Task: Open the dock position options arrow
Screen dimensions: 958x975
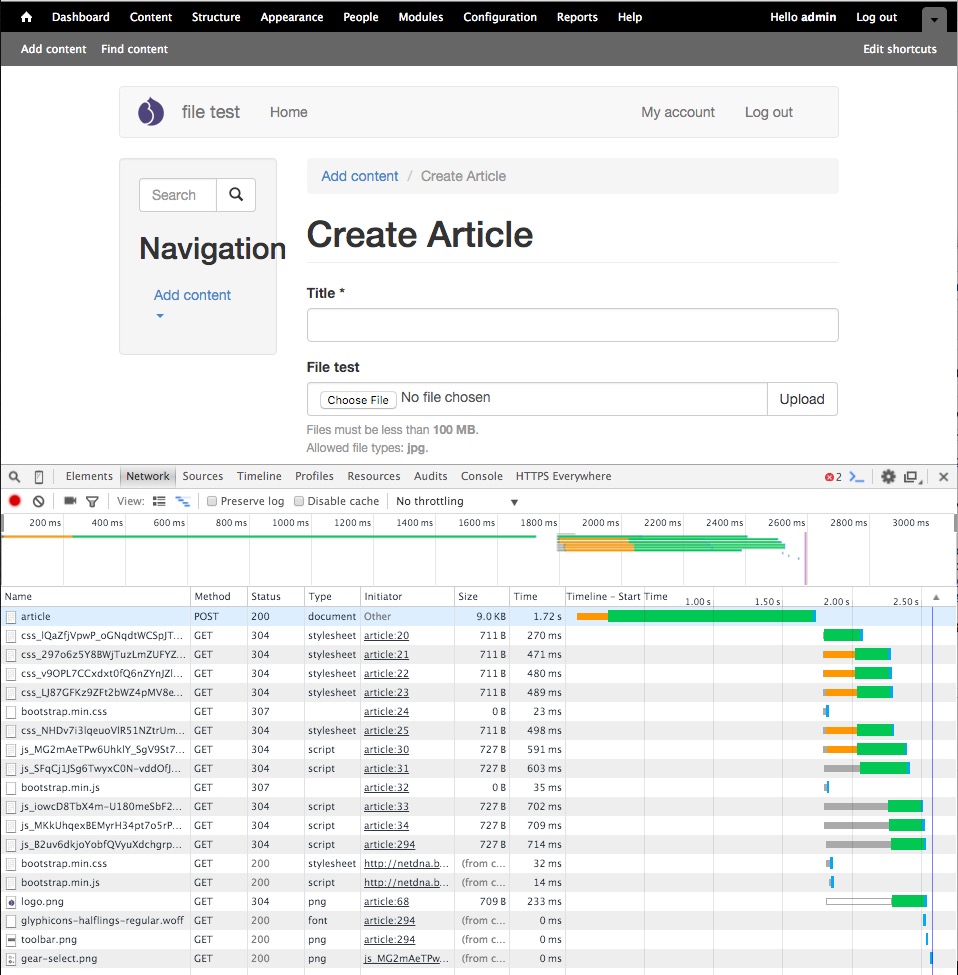Action: (x=912, y=476)
